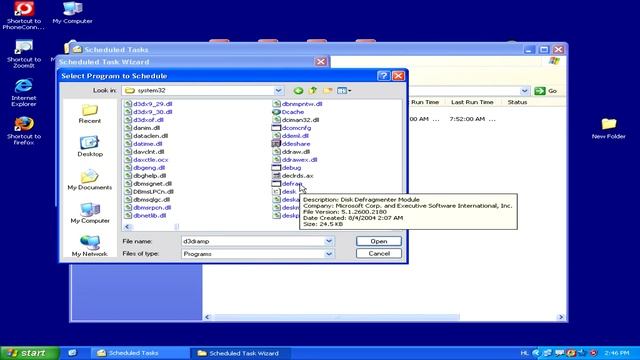
Task: Select danim.dll file
Action: [x=142, y=128]
